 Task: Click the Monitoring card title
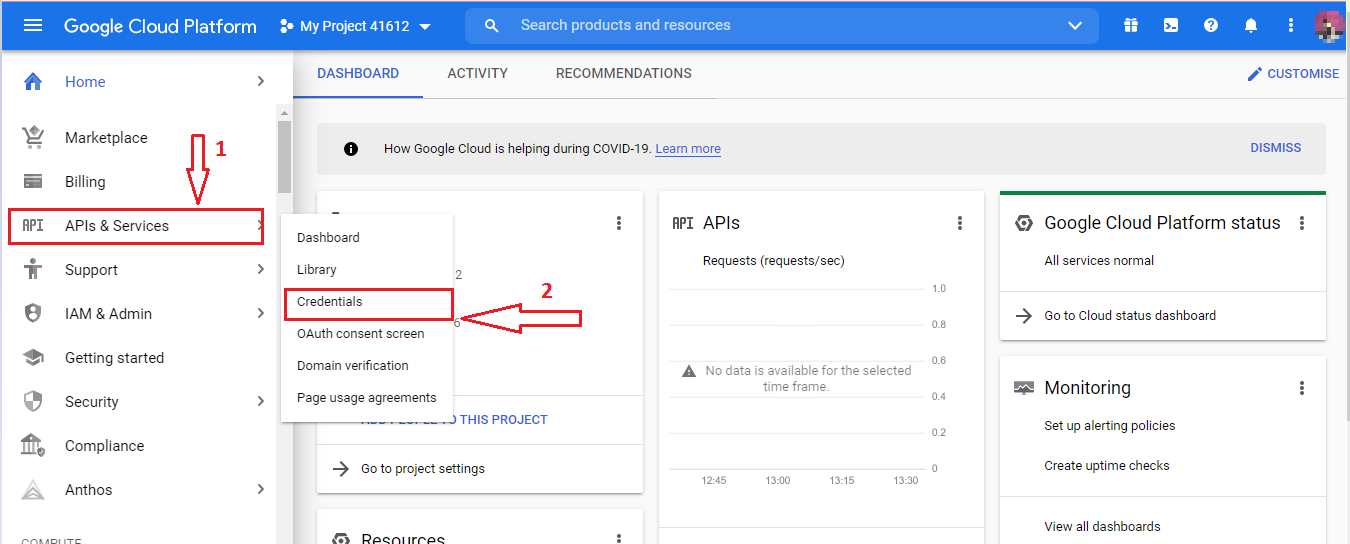(1087, 388)
